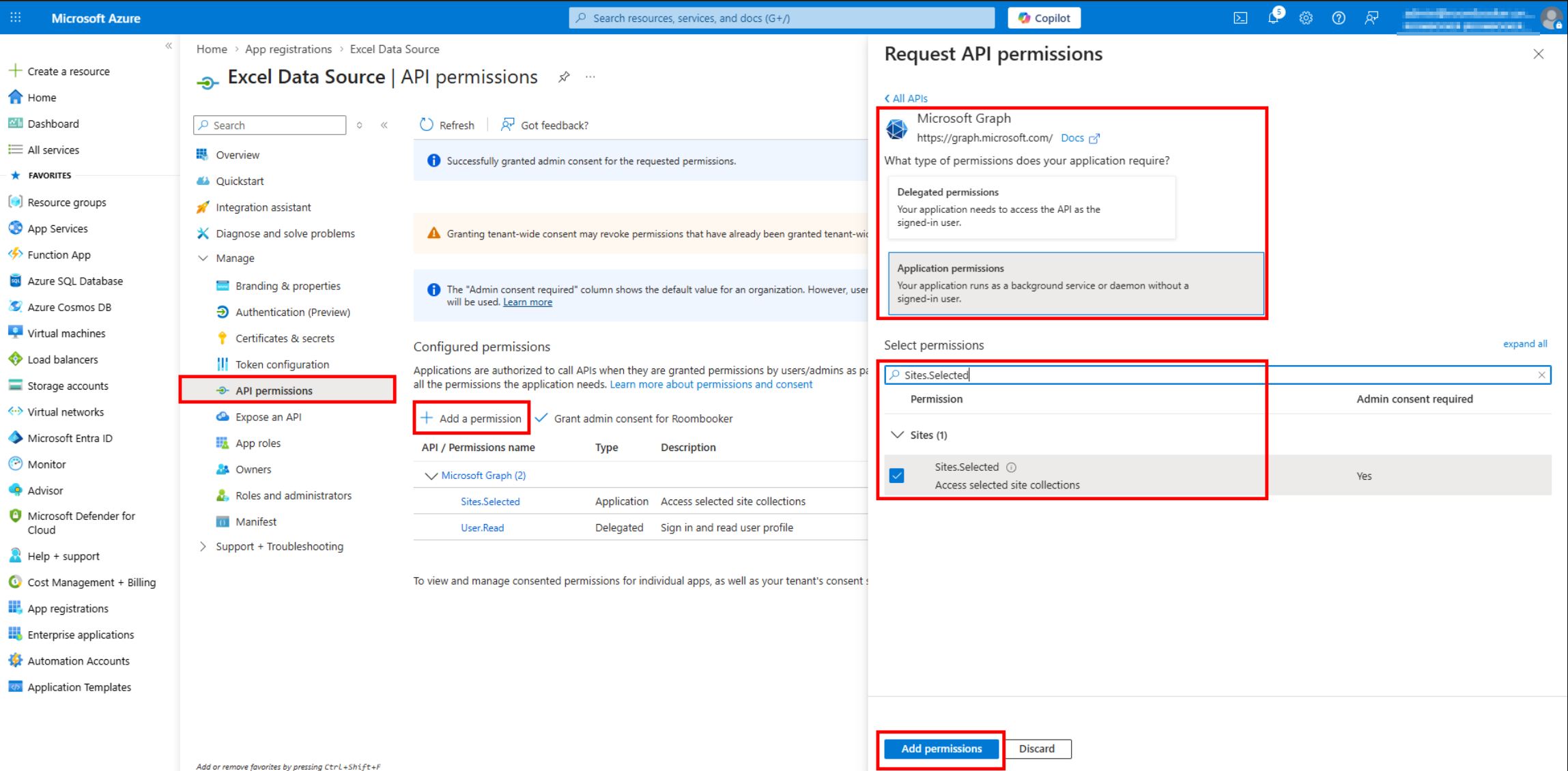The height and width of the screenshot is (771, 1568).
Task: Collapse the Sites (1) group
Action: coord(898,435)
